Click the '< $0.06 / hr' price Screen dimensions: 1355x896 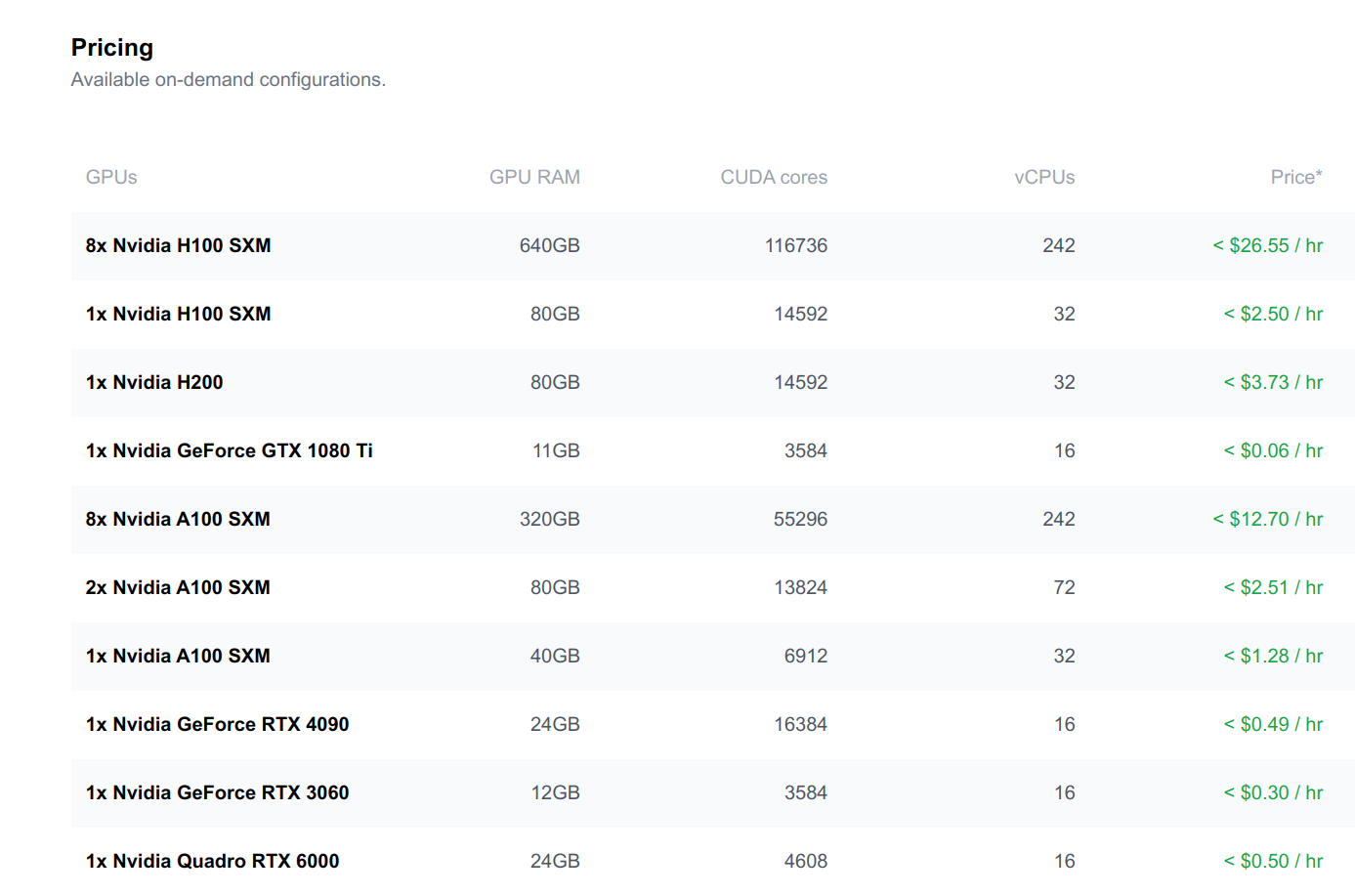tap(1274, 450)
